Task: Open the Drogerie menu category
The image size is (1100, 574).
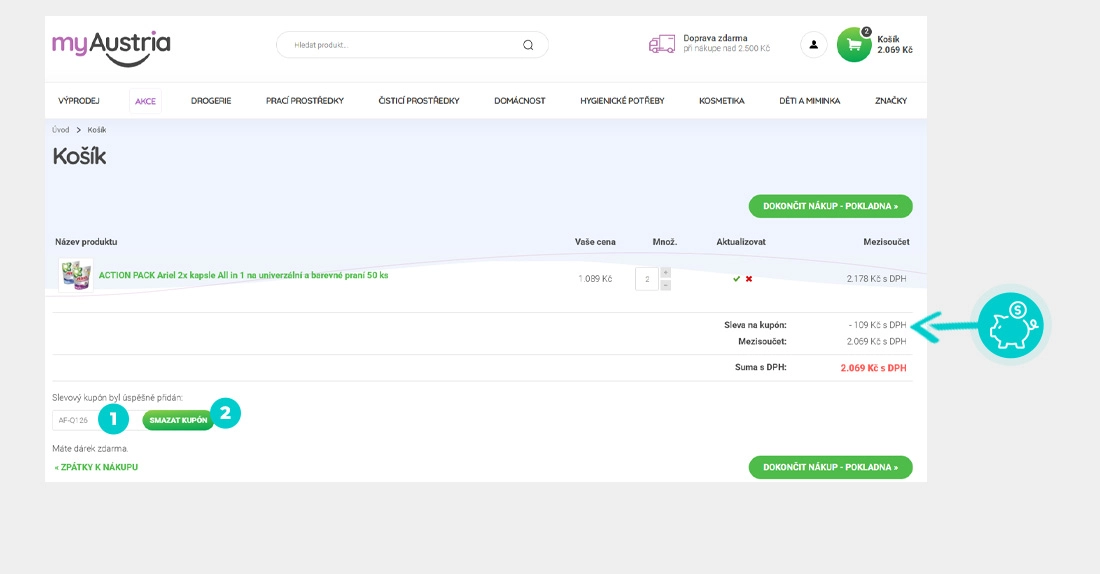Action: click(x=211, y=101)
